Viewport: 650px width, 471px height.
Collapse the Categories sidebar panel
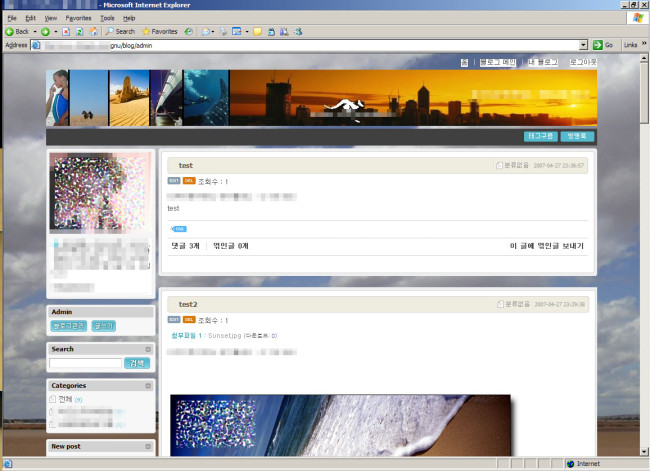click(x=148, y=386)
